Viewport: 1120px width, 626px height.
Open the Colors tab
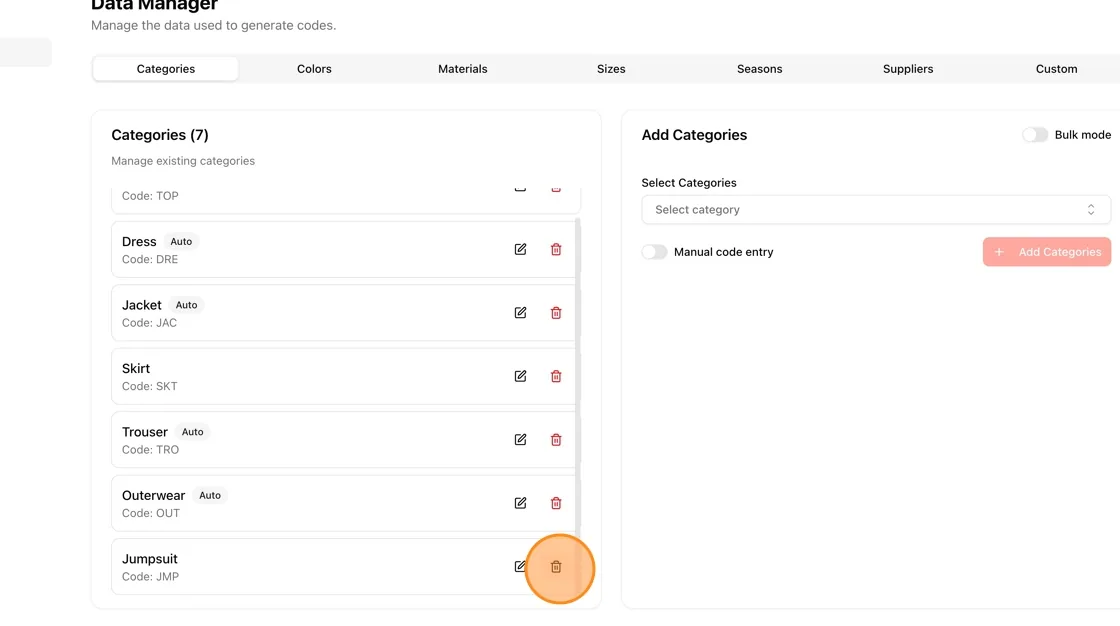[314, 69]
